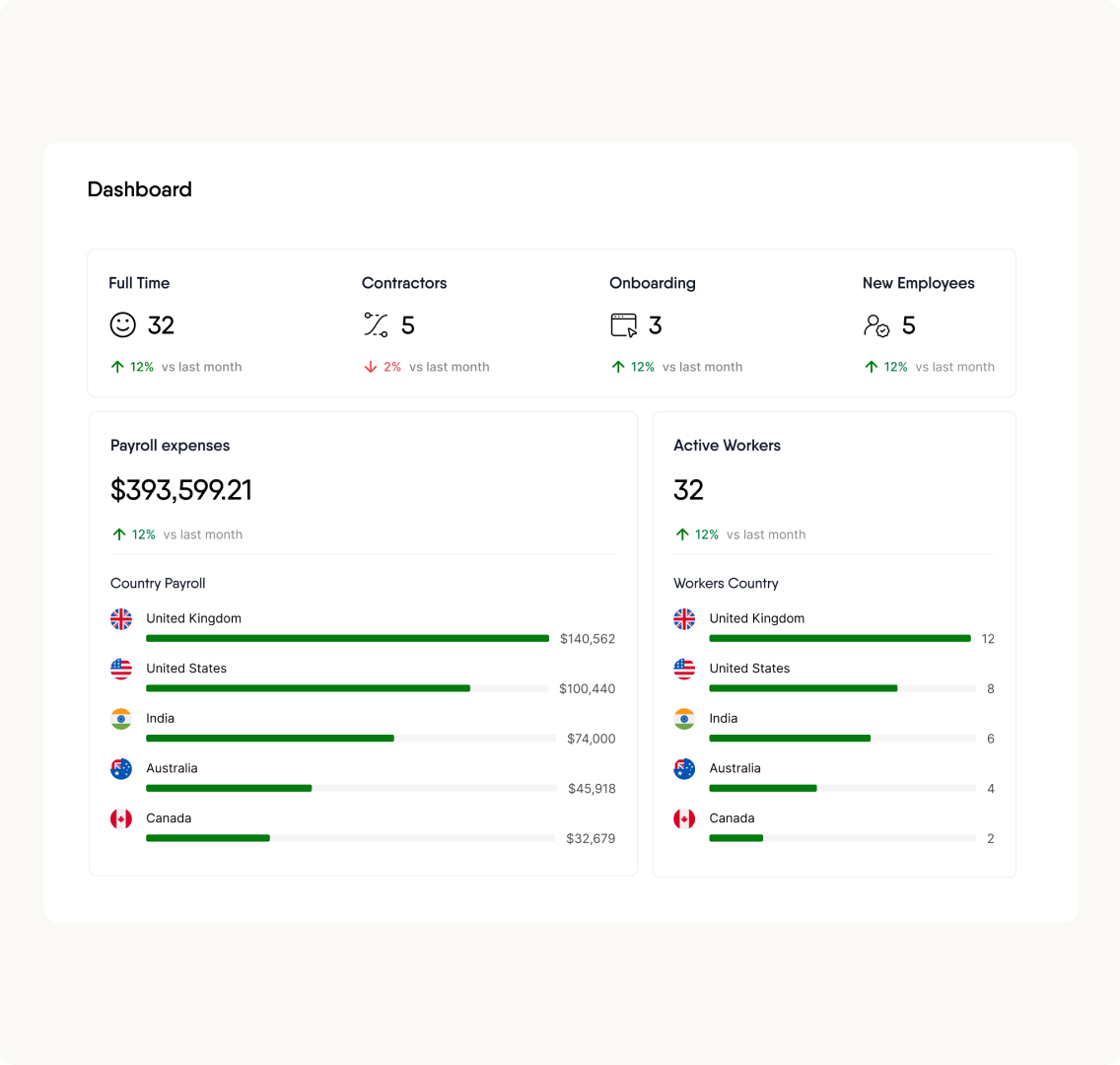Click the Contractors scooter icon
The height and width of the screenshot is (1065, 1120).
[376, 325]
